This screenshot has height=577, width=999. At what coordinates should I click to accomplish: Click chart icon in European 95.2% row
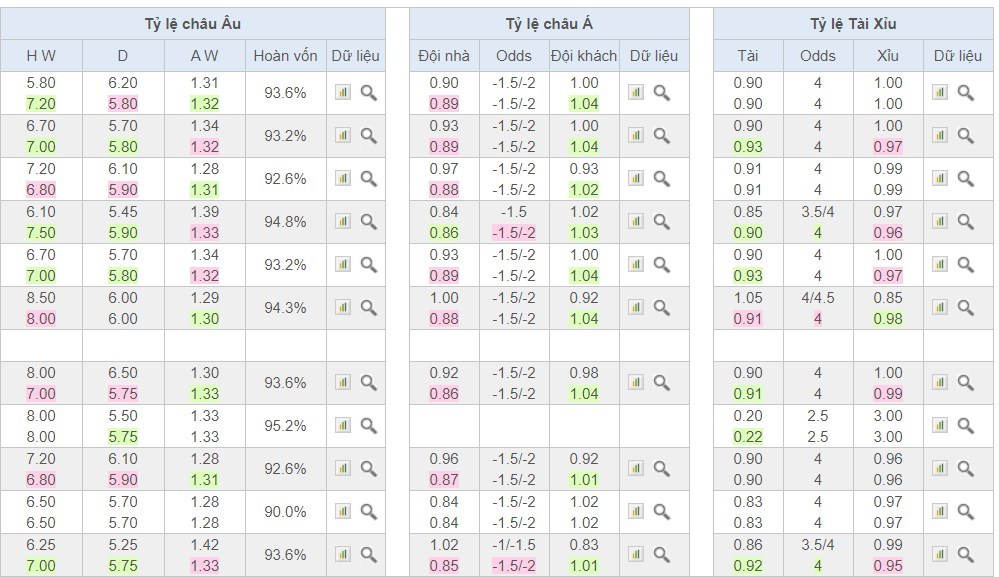click(343, 426)
